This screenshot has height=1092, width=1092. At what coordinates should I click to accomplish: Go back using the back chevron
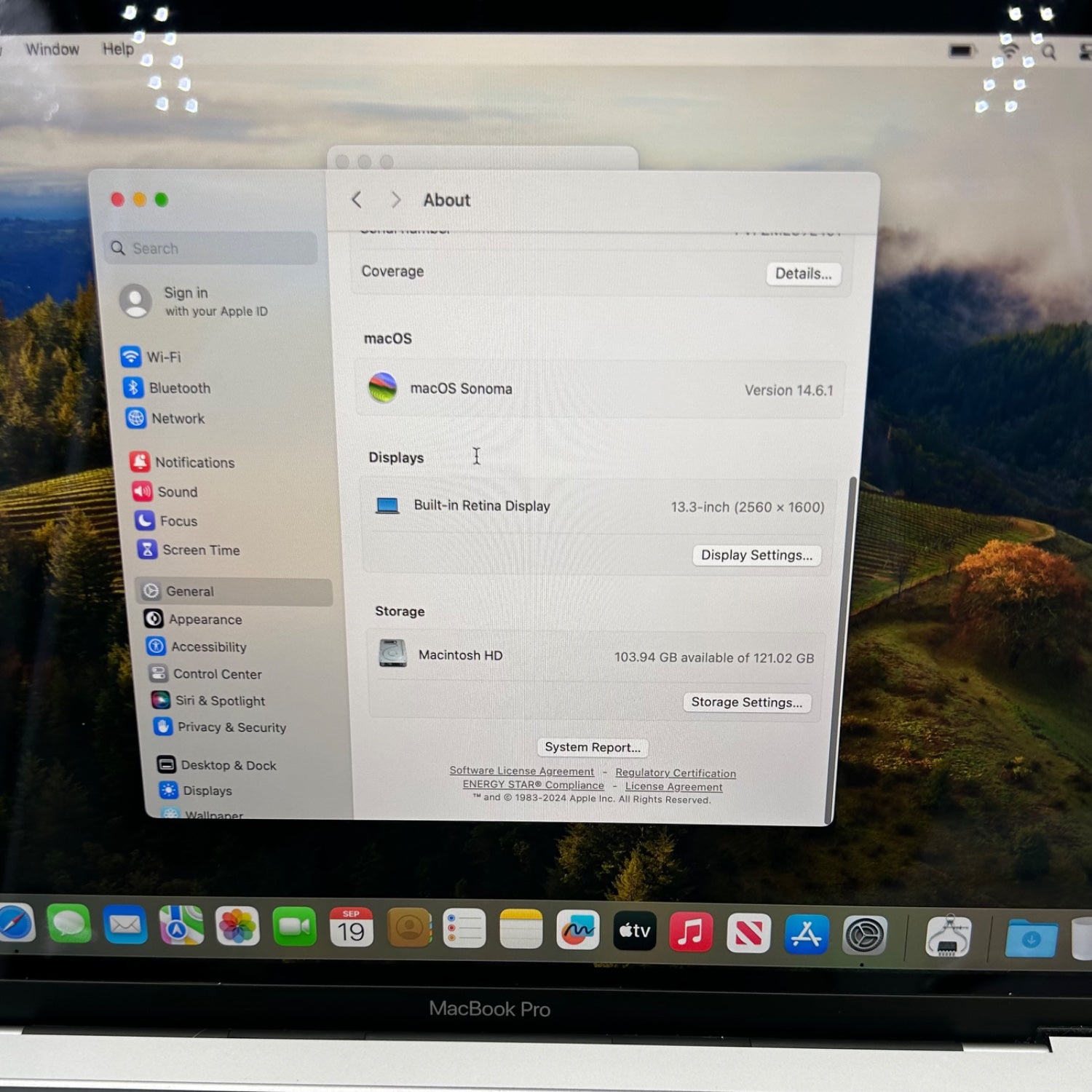point(357,199)
